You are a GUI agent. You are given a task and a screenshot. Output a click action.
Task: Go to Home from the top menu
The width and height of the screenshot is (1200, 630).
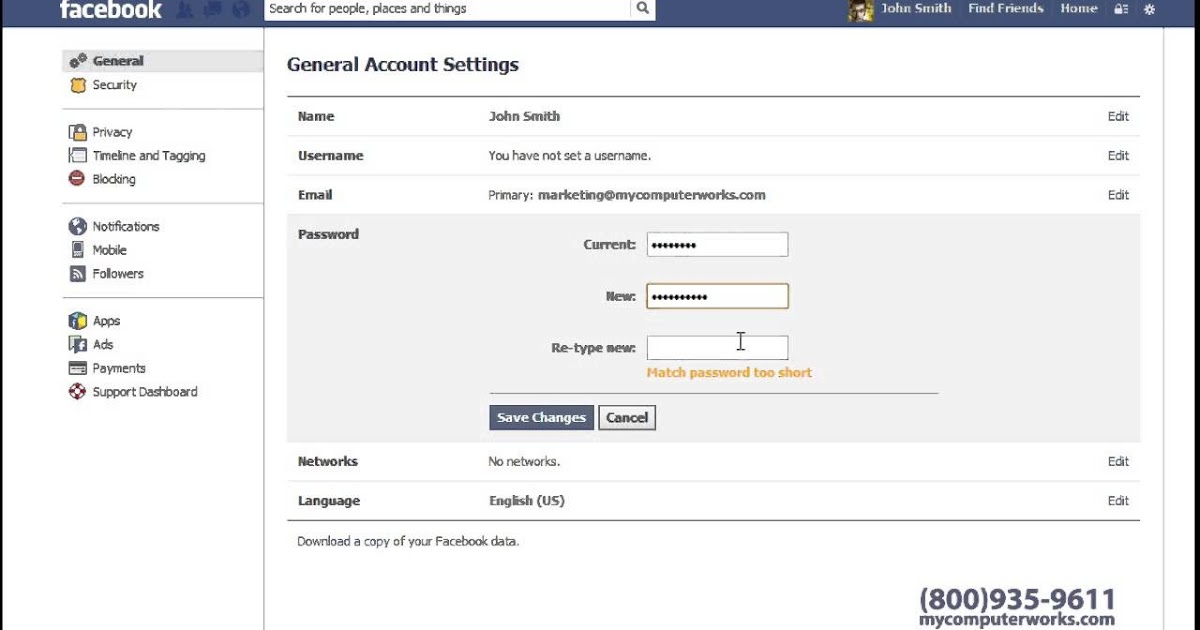(x=1078, y=8)
